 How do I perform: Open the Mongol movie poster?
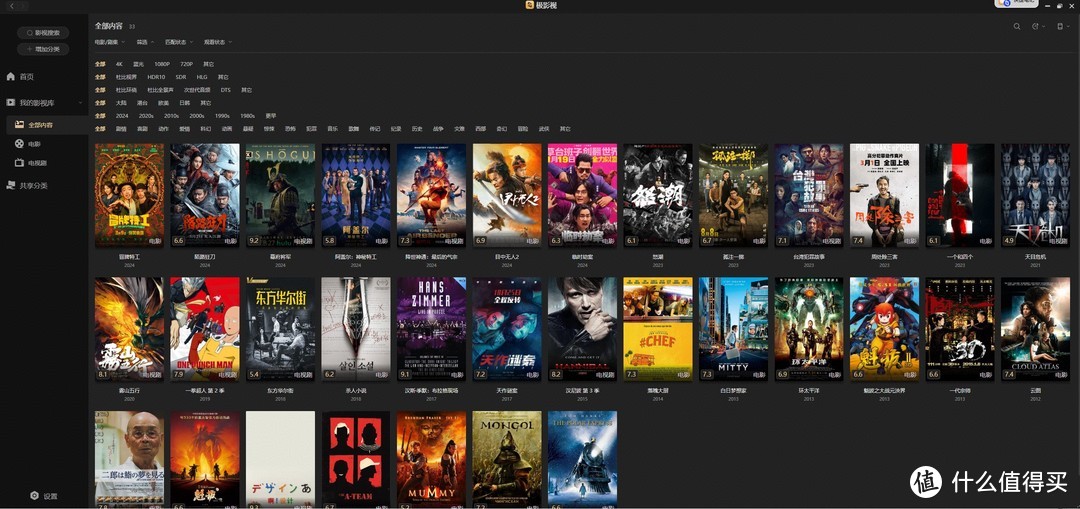(507, 459)
